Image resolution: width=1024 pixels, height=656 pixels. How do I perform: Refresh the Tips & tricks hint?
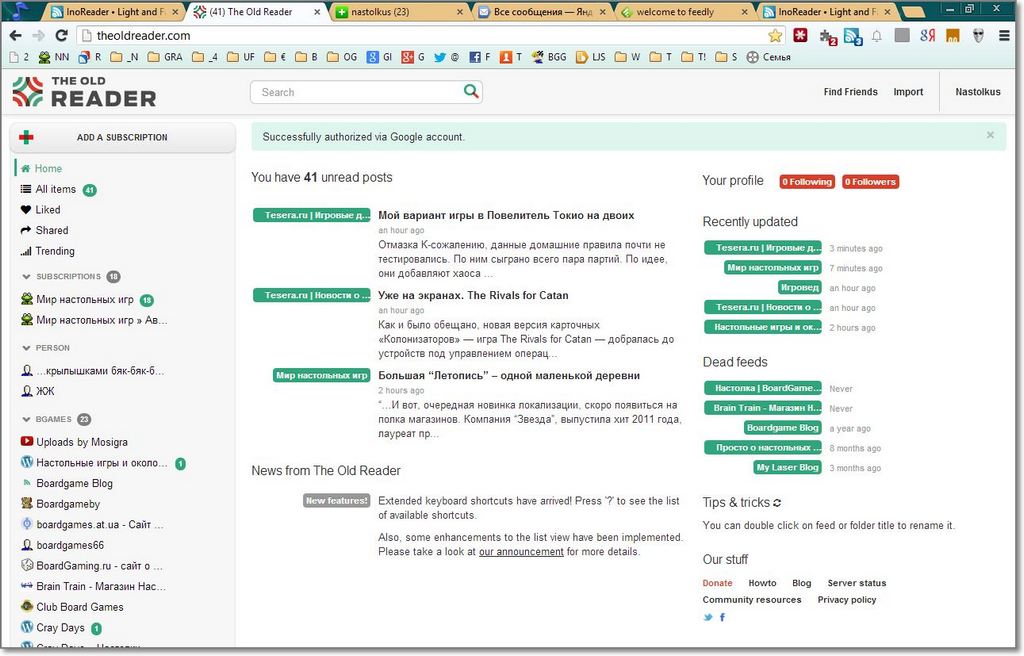777,503
